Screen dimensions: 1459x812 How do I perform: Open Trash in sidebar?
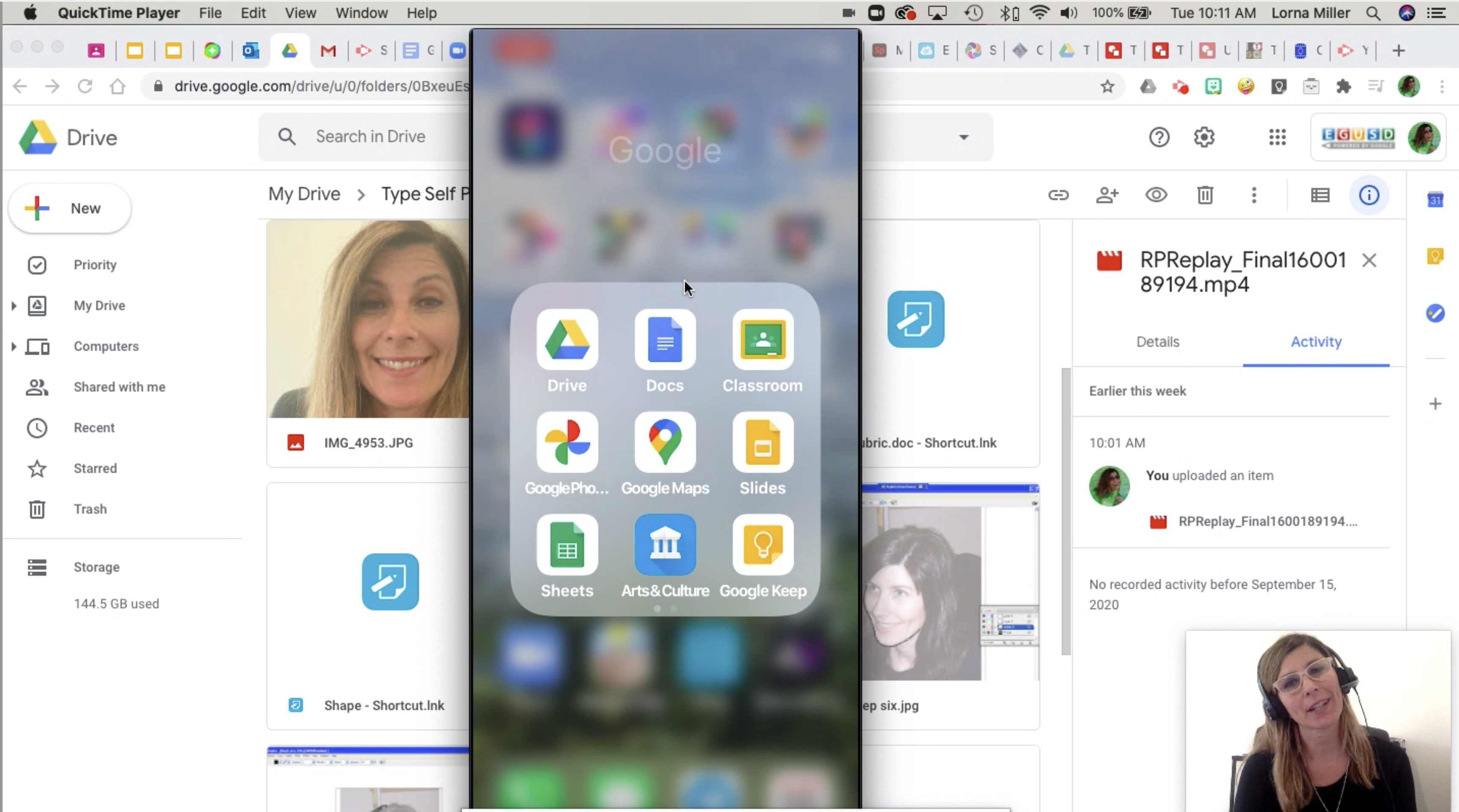90,510
